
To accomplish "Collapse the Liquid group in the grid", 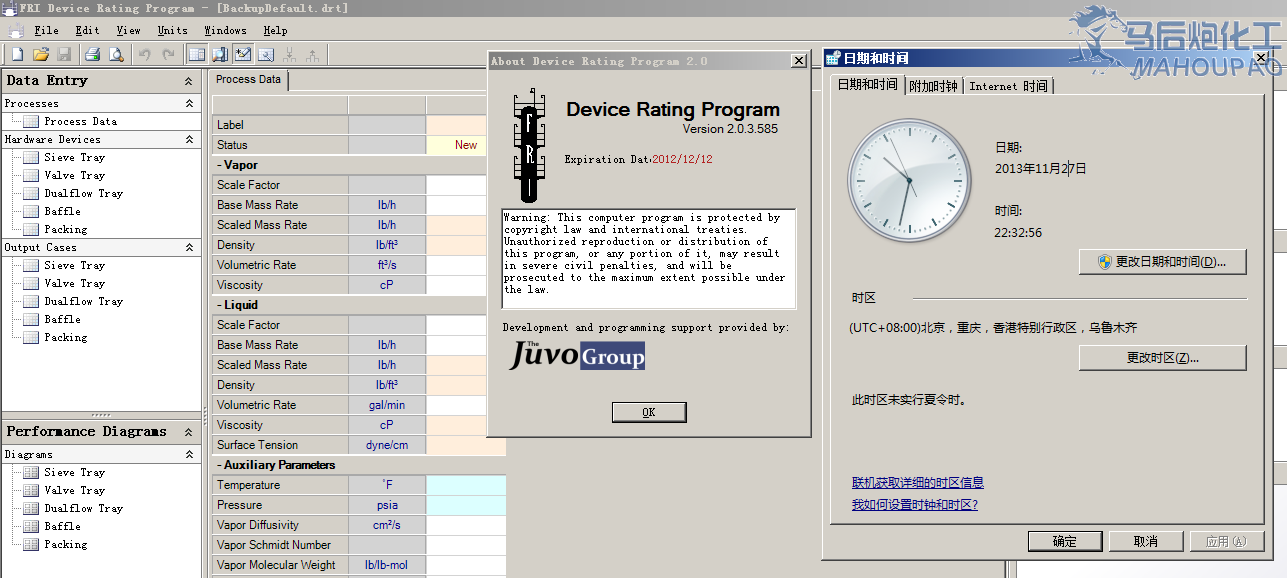I will [x=219, y=305].
